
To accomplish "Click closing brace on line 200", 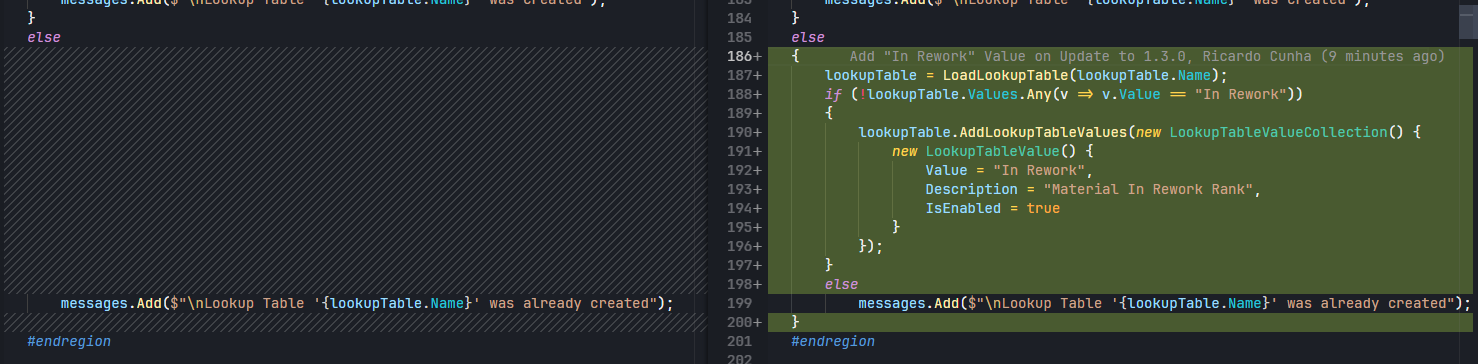I will [x=795, y=322].
